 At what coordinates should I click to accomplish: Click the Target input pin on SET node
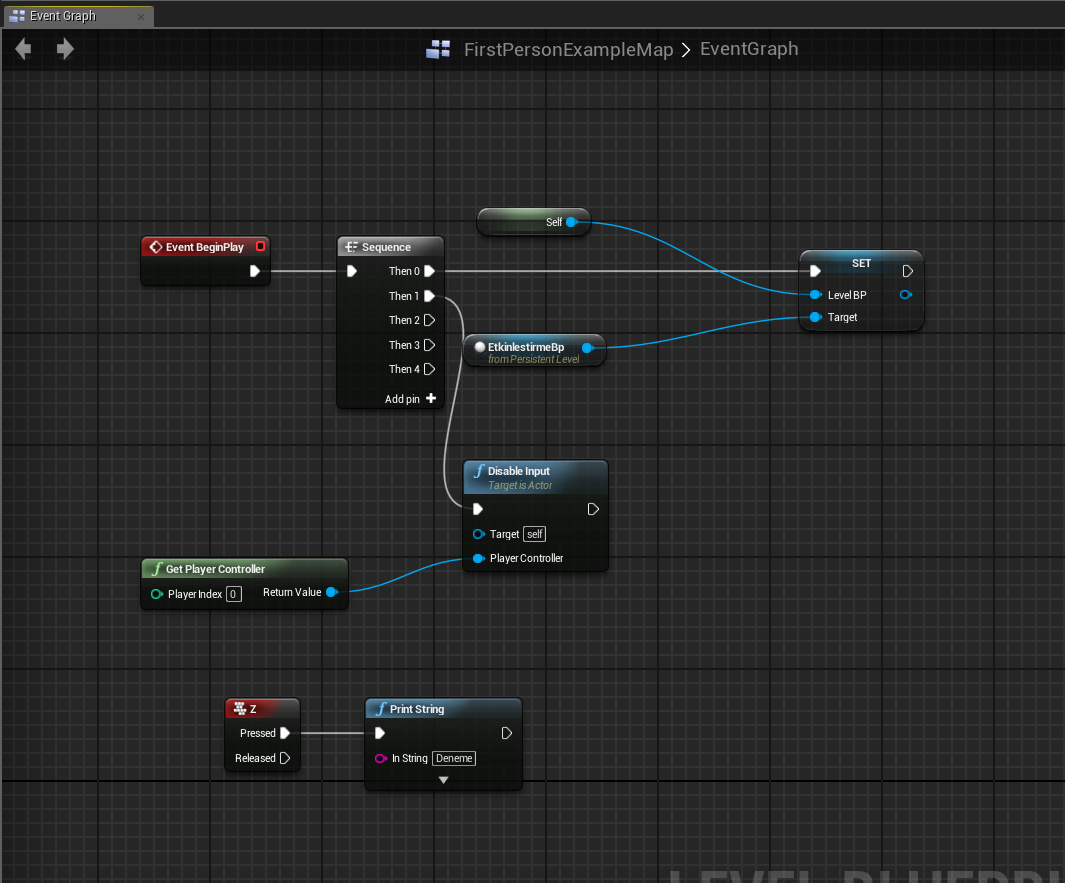pos(816,317)
